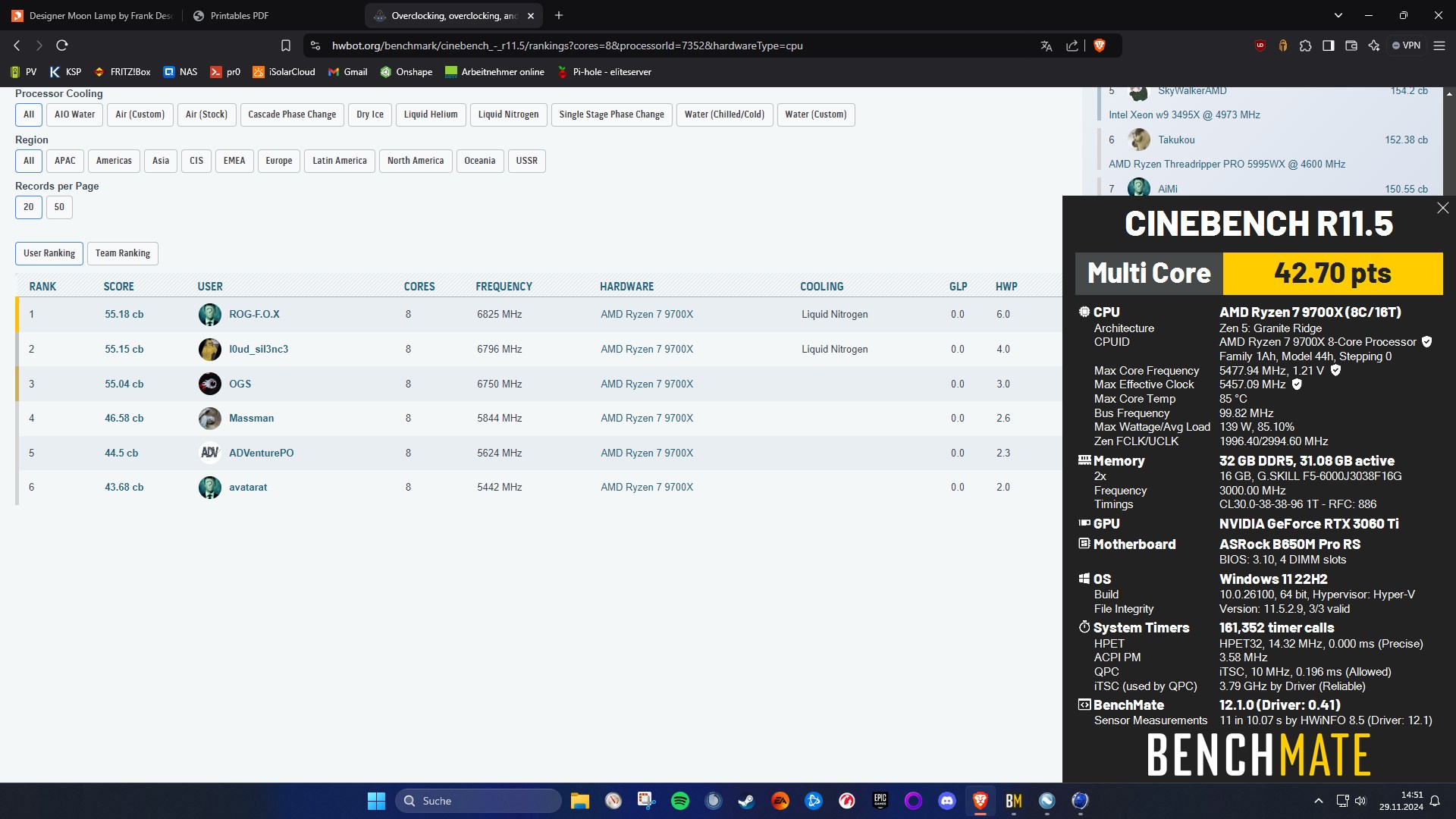Filter region by Oceania
Image resolution: width=1456 pixels, height=819 pixels.
(x=480, y=161)
